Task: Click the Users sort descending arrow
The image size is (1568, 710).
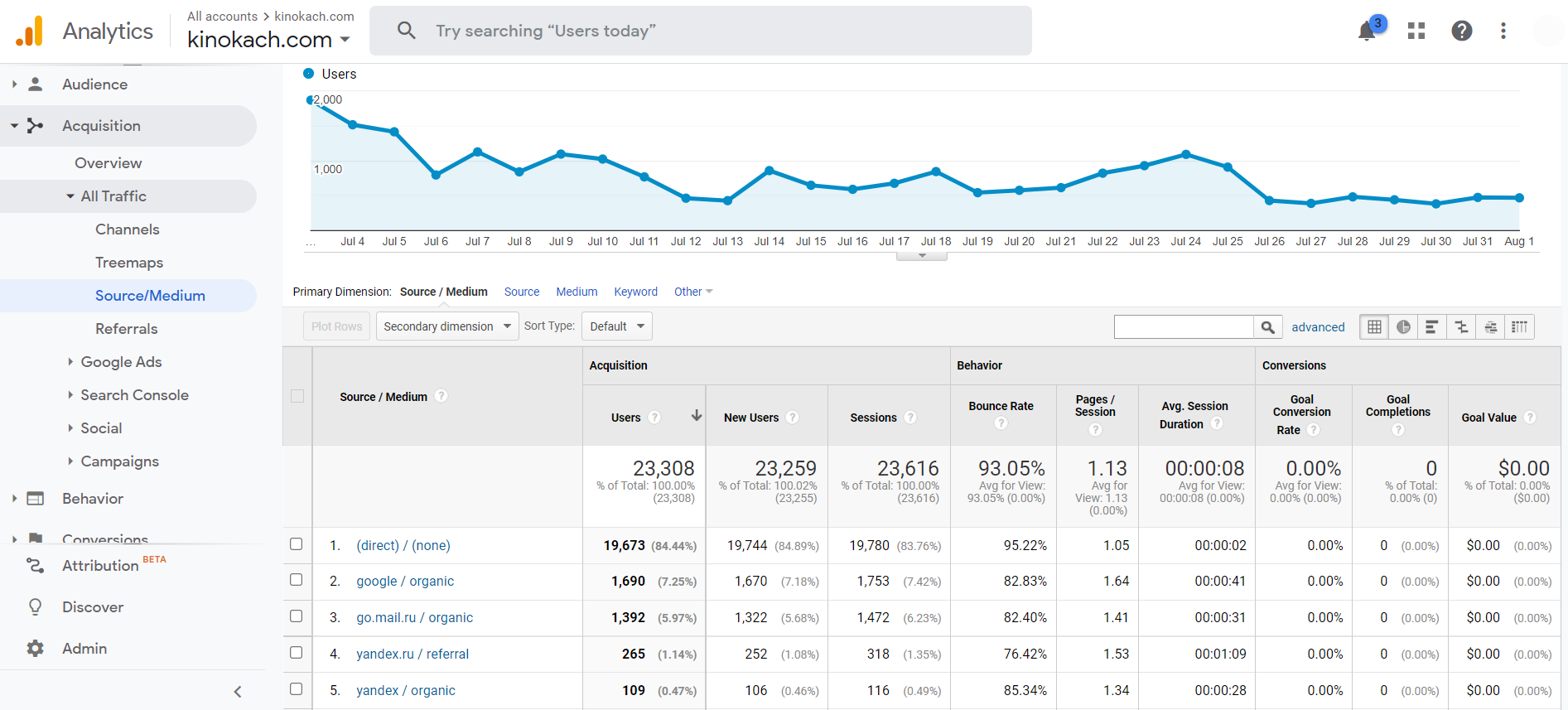Action: tap(697, 416)
